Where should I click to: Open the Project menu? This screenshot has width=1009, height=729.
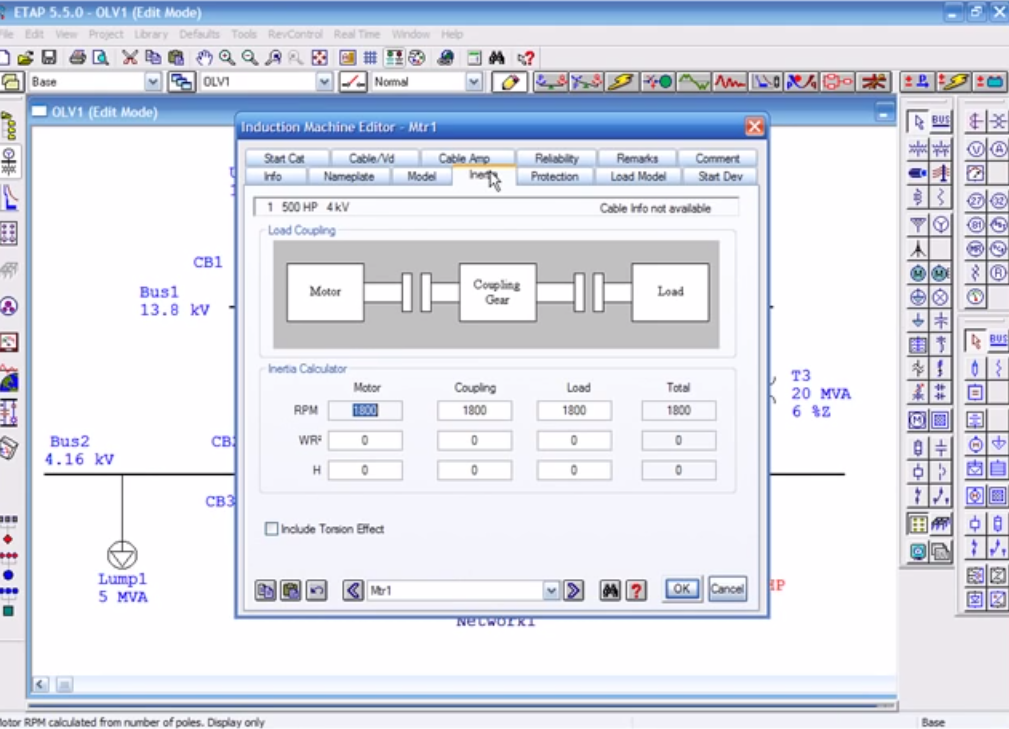[x=106, y=34]
